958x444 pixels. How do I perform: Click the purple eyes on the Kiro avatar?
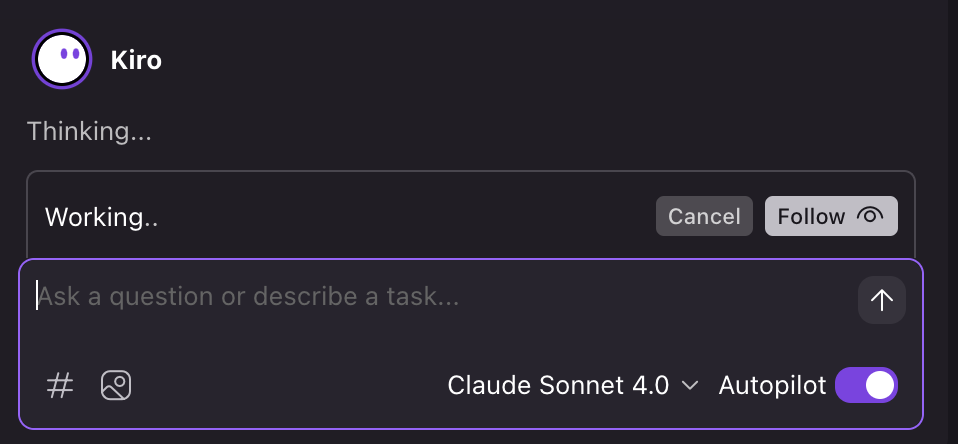(70, 54)
